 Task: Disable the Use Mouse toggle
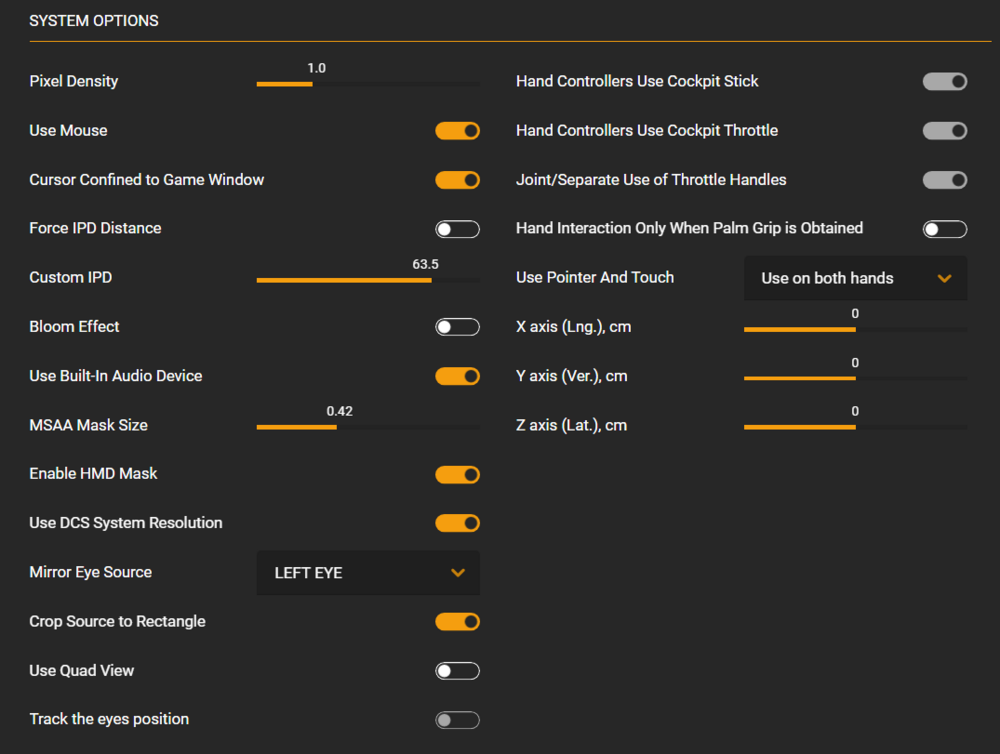[457, 131]
